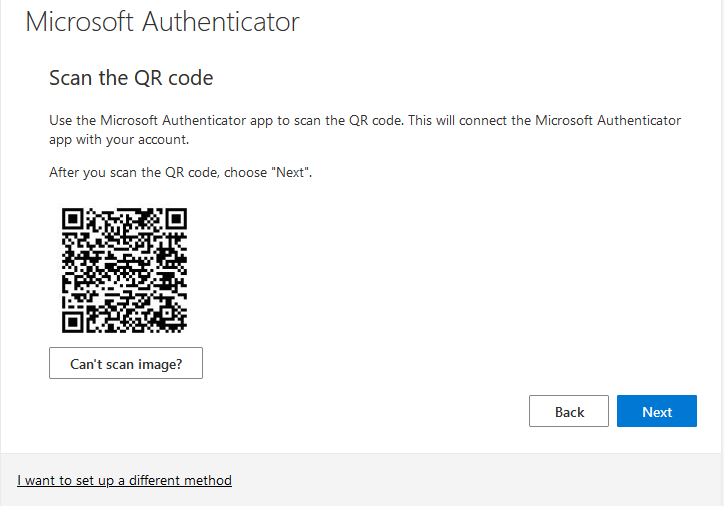Click the word "Authenticator" in the title
The width and height of the screenshot is (724, 506).
pyautogui.click(x=221, y=22)
